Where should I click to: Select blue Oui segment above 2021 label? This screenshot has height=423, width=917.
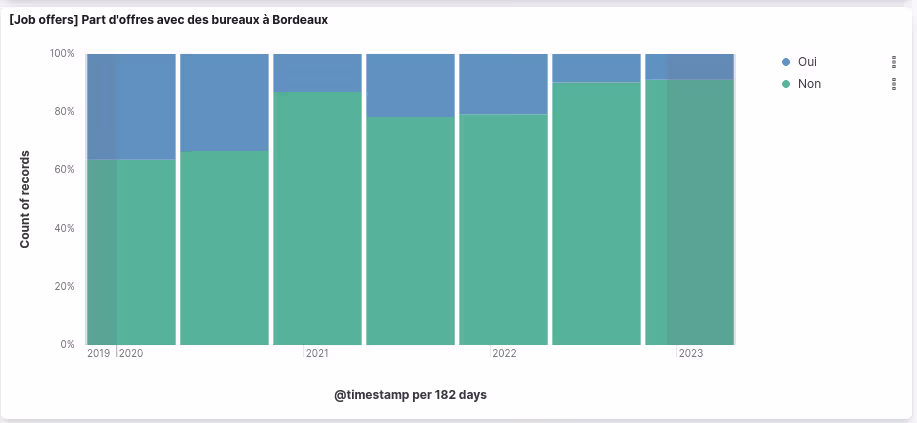317,72
